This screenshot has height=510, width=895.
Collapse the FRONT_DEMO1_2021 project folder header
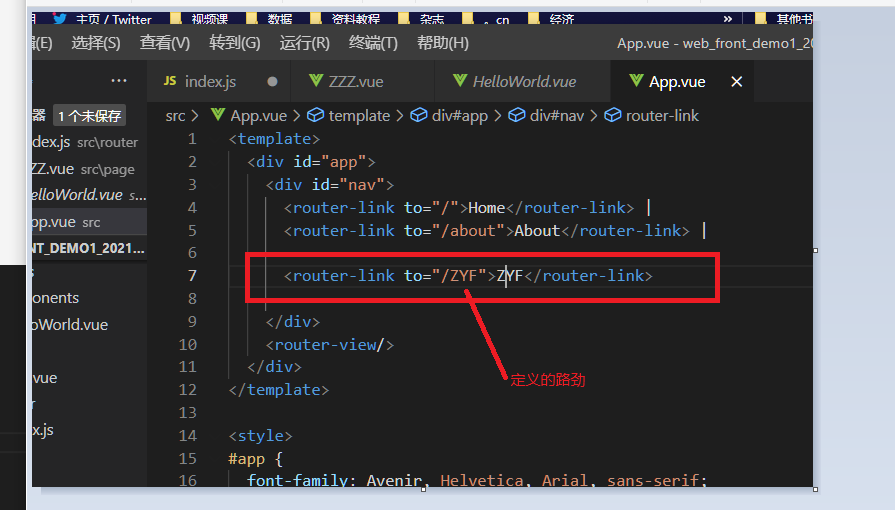pyautogui.click(x=90, y=248)
